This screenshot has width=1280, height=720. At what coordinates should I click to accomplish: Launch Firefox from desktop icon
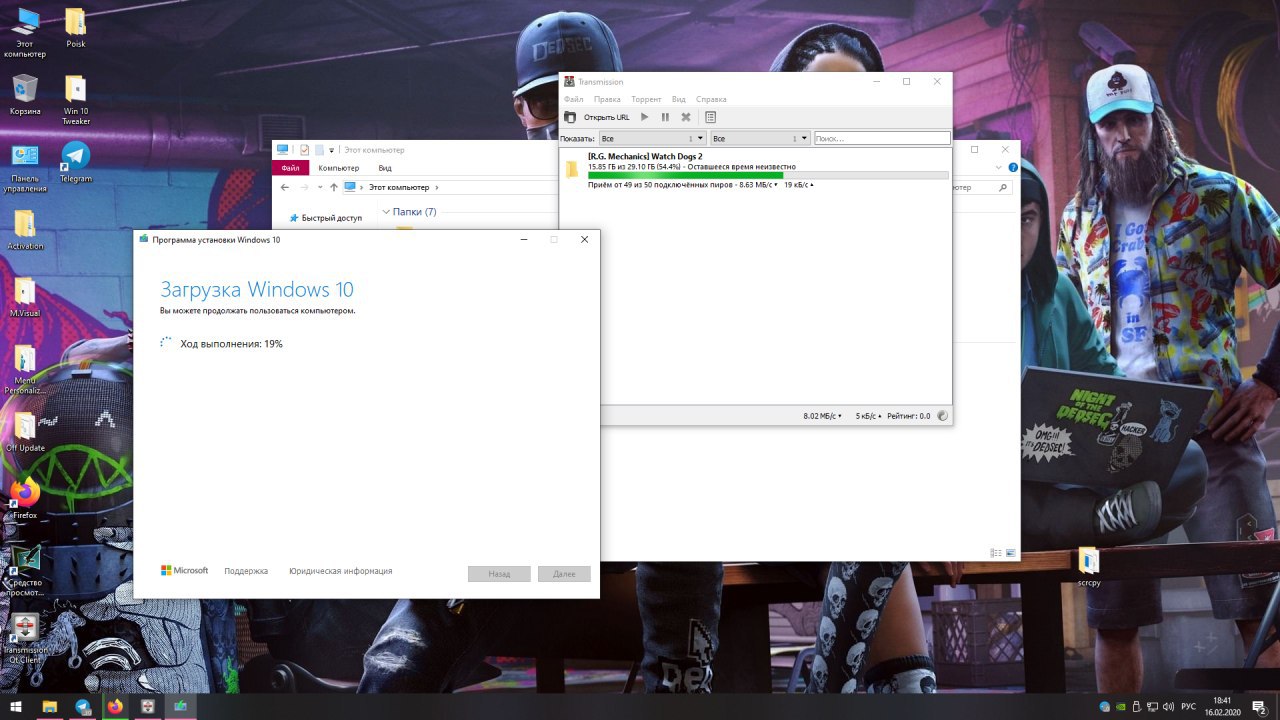25,499
